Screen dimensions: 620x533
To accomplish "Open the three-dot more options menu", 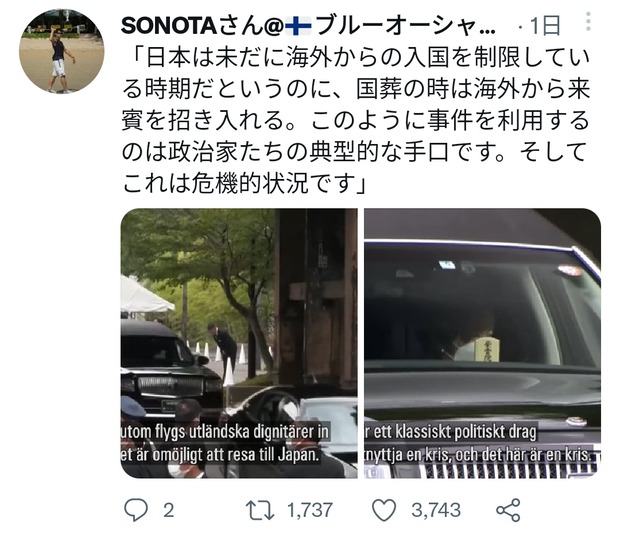I will click(x=588, y=21).
